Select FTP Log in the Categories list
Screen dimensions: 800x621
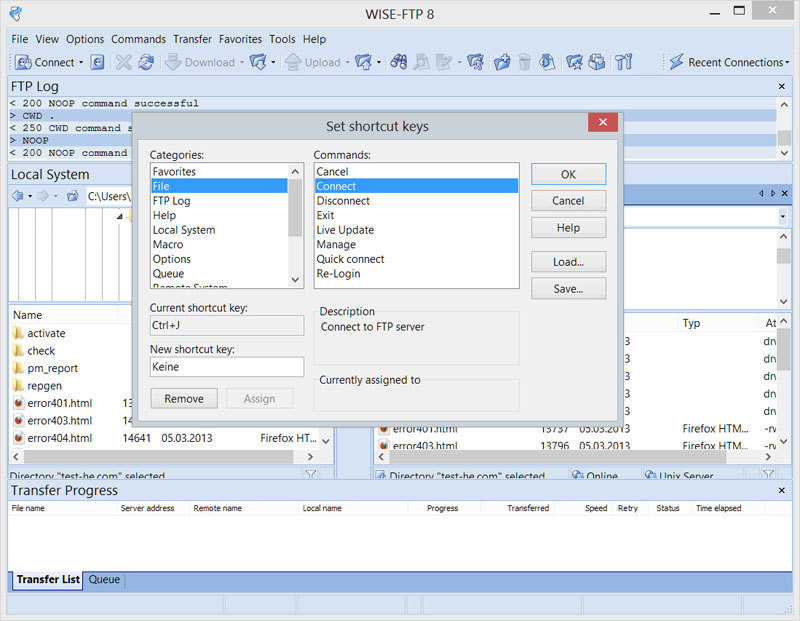coord(219,201)
